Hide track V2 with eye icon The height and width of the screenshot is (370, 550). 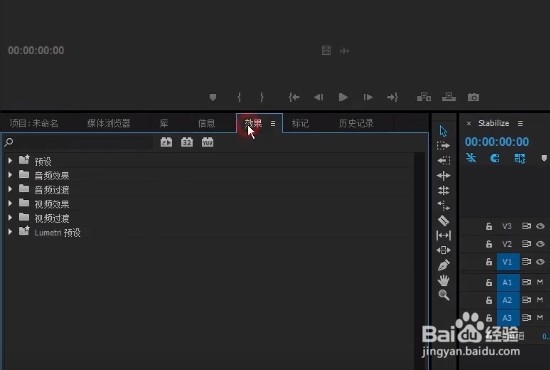click(540, 244)
